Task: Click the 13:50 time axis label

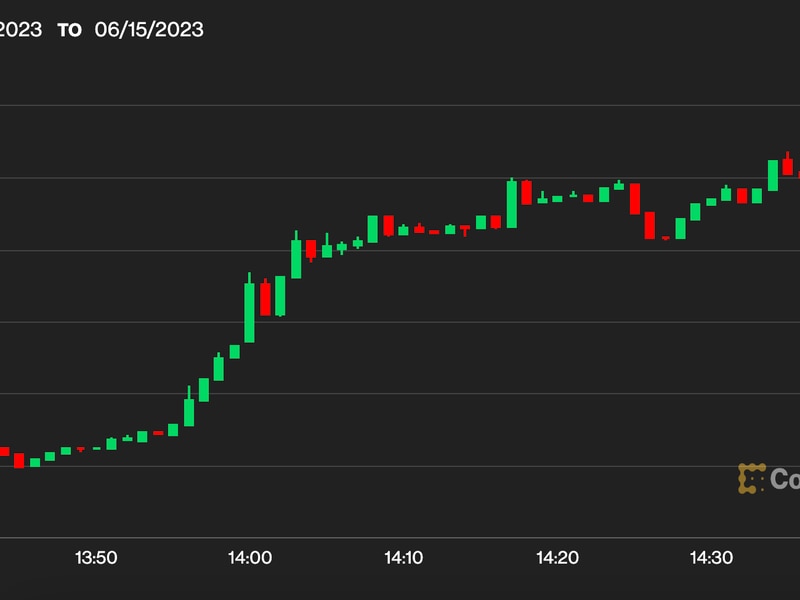Action: click(96, 558)
